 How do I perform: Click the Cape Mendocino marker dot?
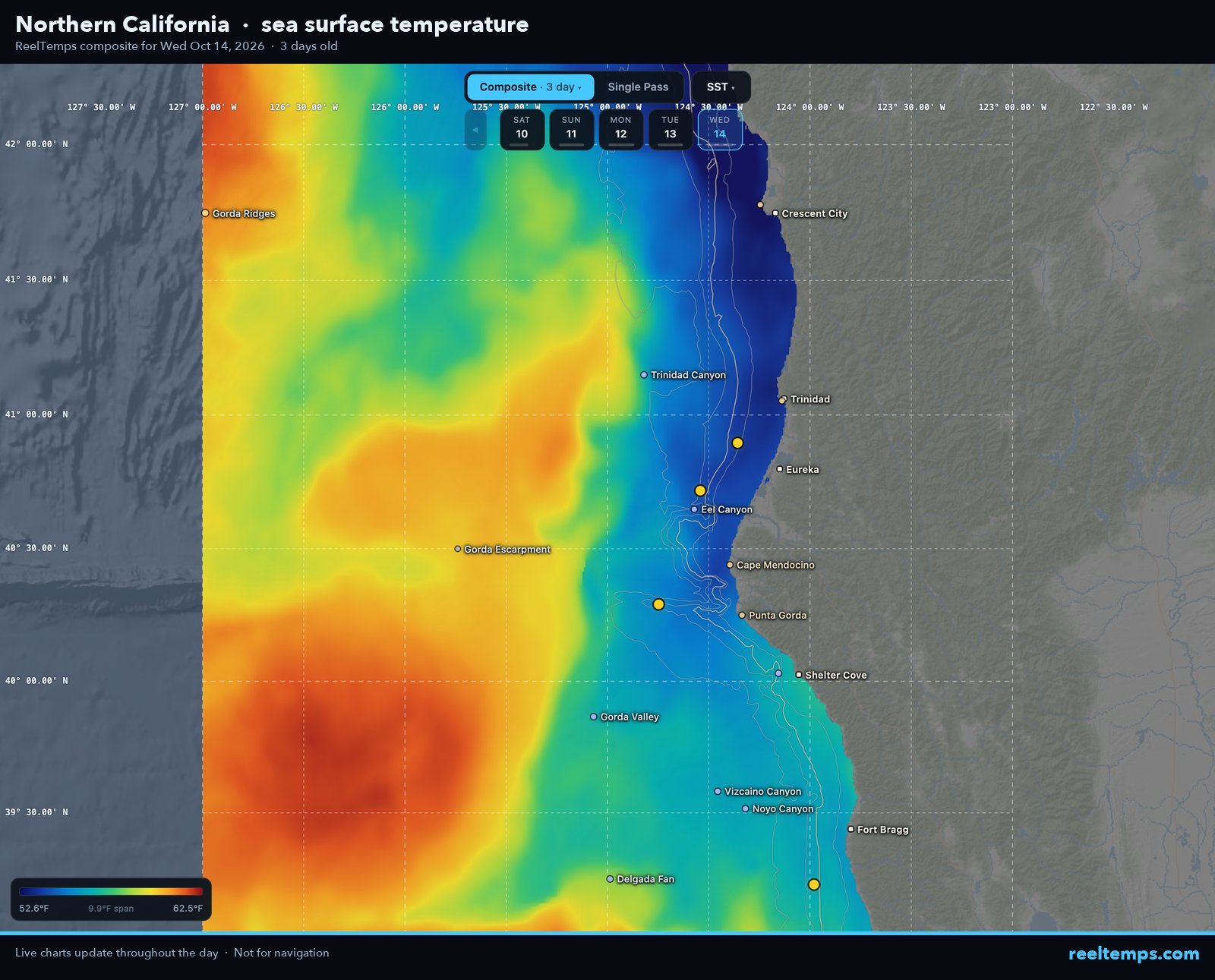730,565
